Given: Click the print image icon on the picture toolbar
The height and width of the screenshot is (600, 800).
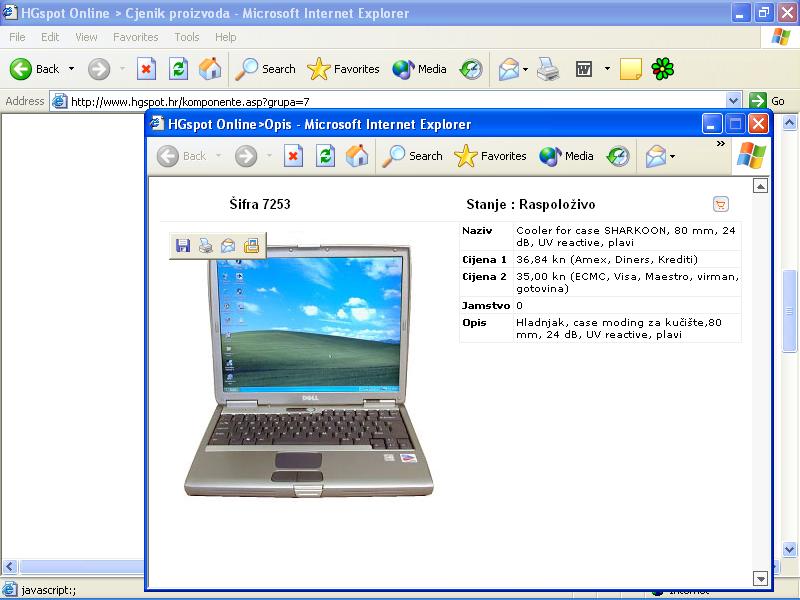Looking at the screenshot, I should (205, 246).
